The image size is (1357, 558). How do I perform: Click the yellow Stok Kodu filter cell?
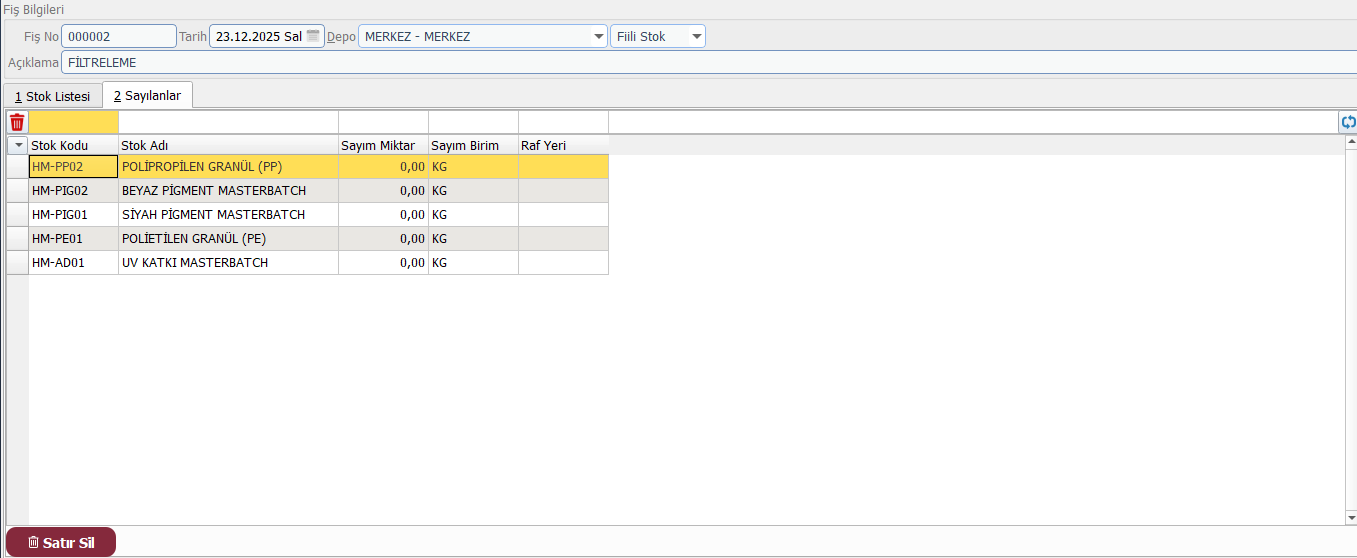coord(73,122)
